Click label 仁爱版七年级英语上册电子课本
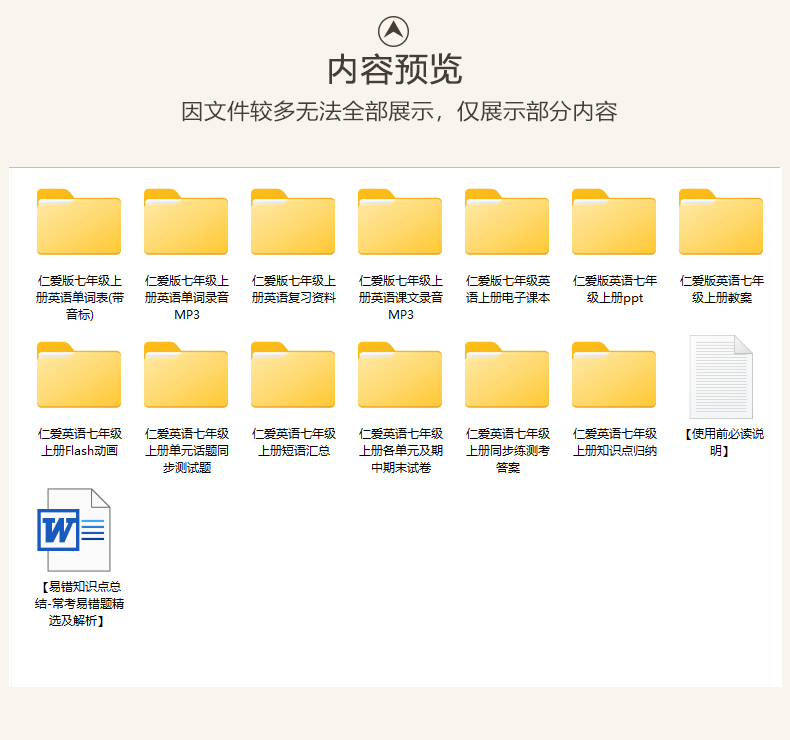Screen dimensions: 790x740 pyautogui.click(x=508, y=289)
